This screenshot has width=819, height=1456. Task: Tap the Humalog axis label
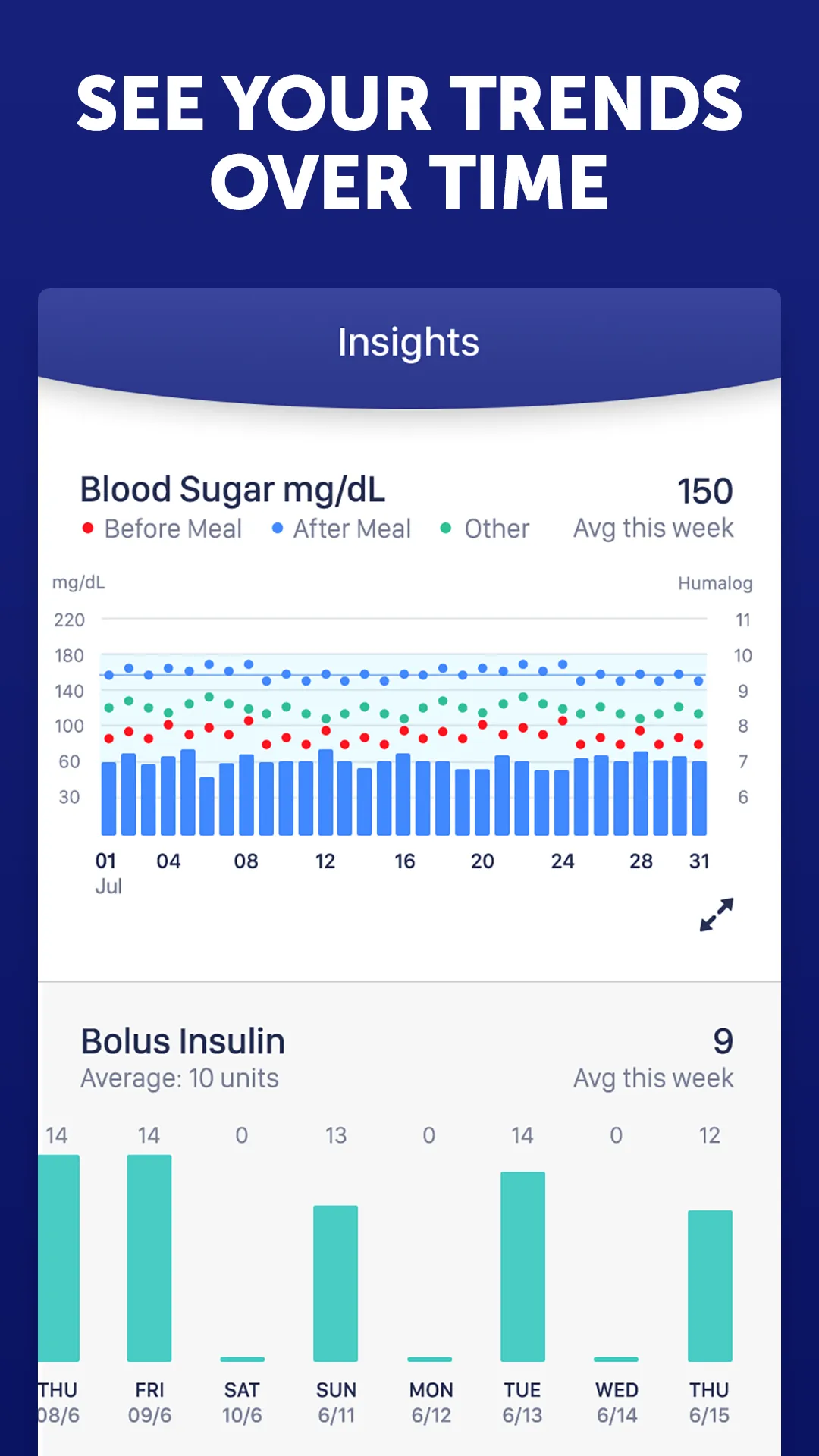coord(715,583)
